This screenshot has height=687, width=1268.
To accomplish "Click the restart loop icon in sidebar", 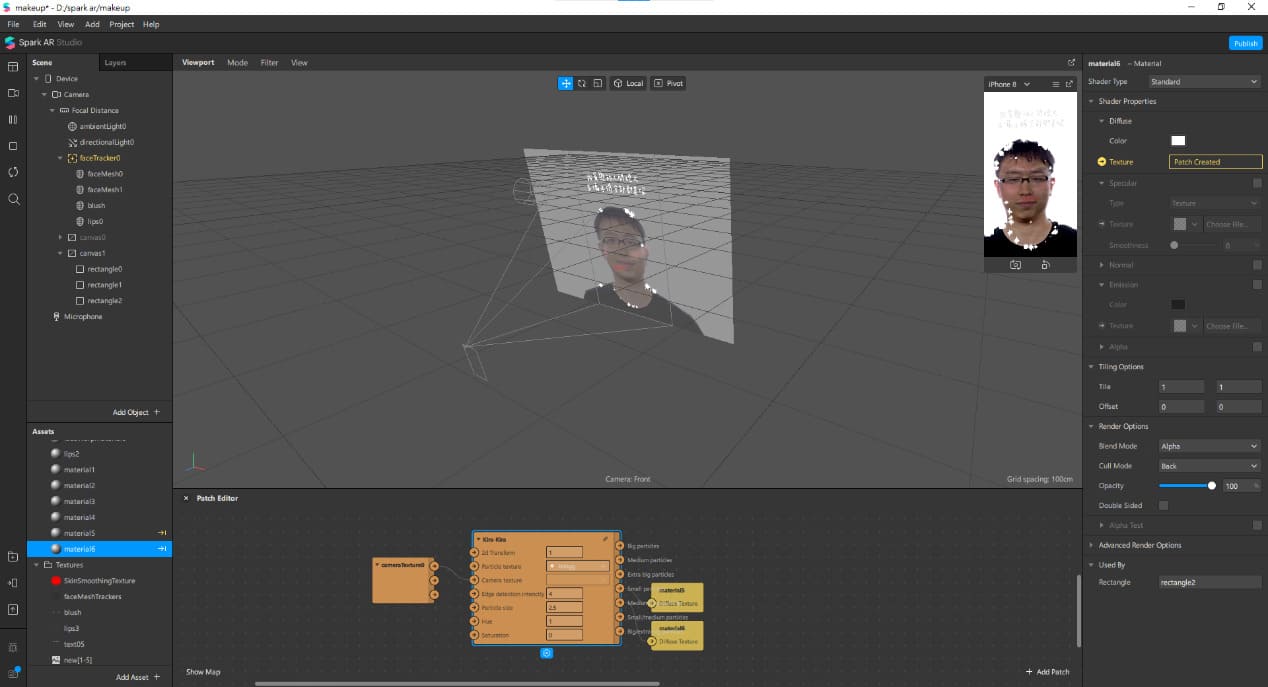I will click(x=13, y=172).
